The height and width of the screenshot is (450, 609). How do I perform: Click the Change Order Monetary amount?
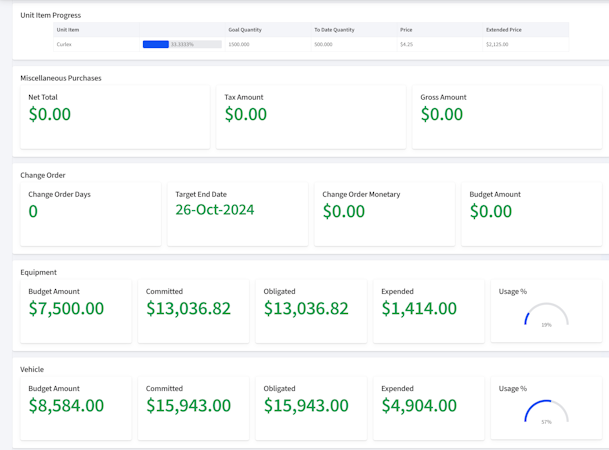pyautogui.click(x=344, y=211)
